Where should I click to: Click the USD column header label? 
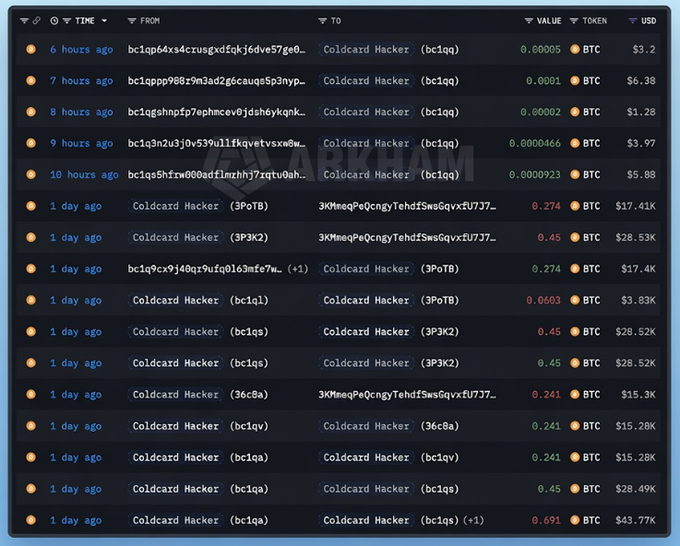[x=649, y=20]
